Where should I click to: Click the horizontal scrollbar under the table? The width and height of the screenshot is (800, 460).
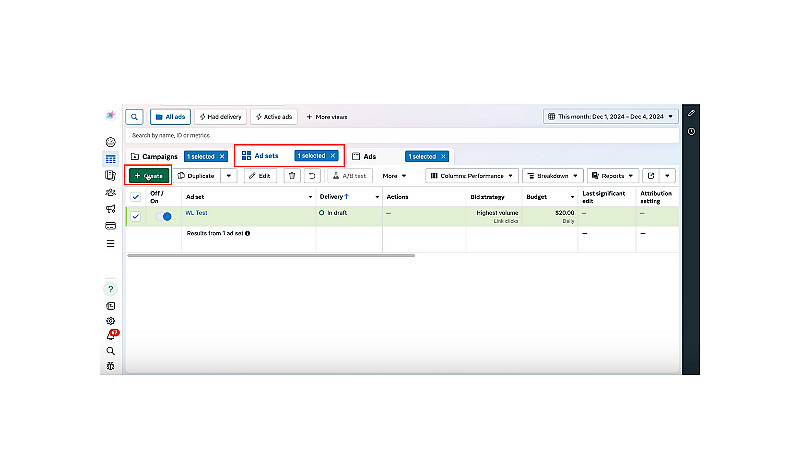(271, 255)
